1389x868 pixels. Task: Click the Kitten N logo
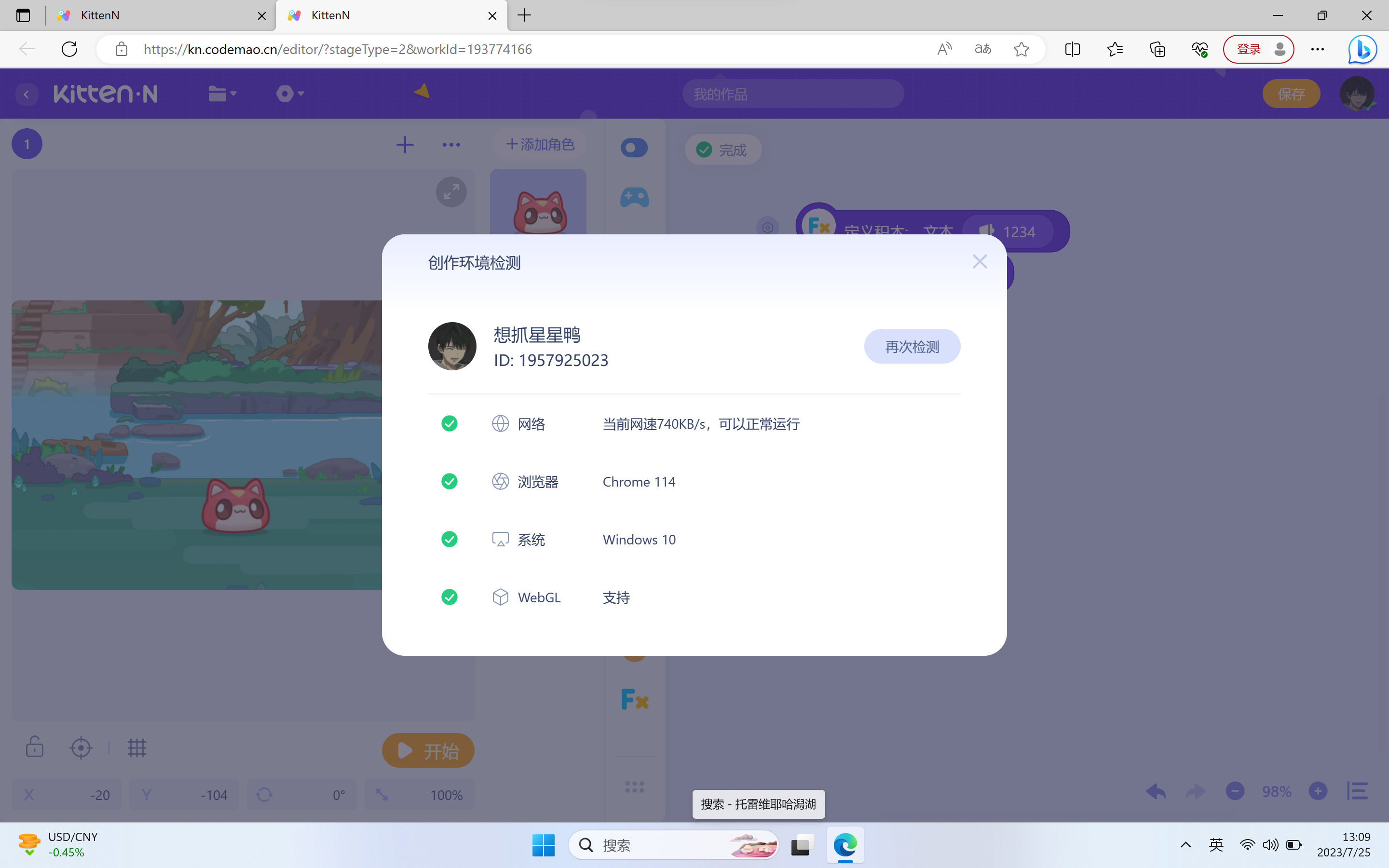pyautogui.click(x=106, y=94)
